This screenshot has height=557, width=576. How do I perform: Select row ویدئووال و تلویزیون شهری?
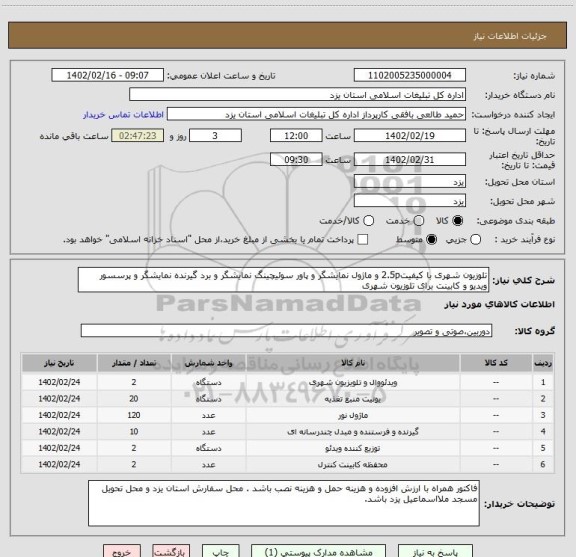[x=288, y=382]
